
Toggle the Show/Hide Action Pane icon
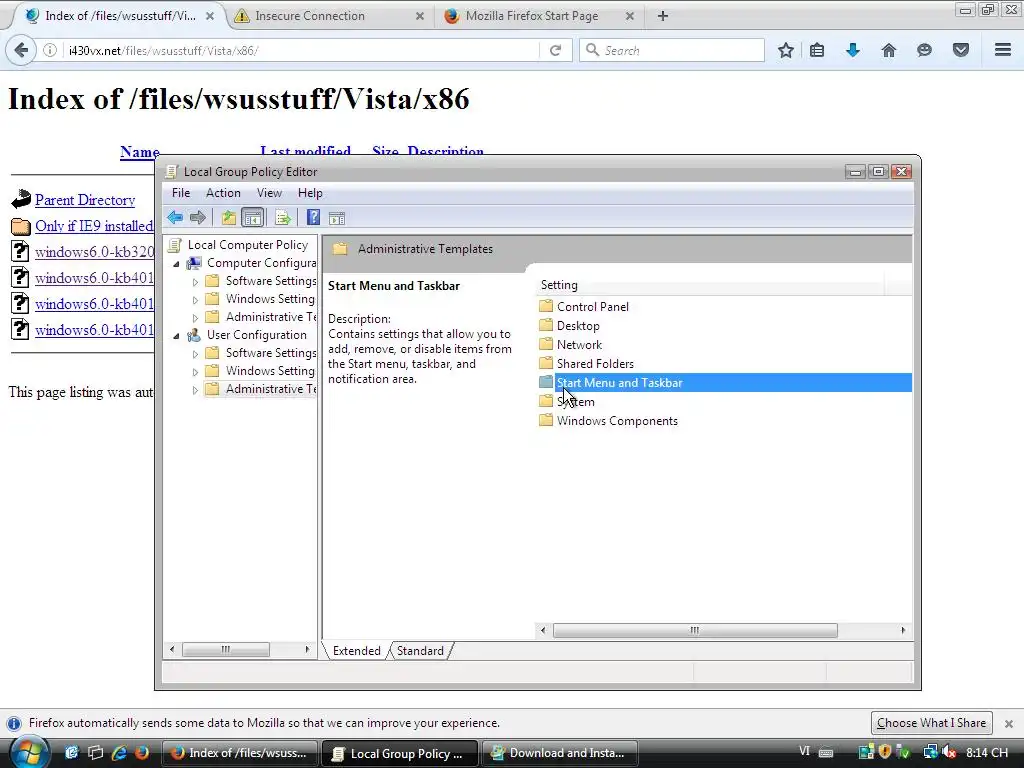337,218
